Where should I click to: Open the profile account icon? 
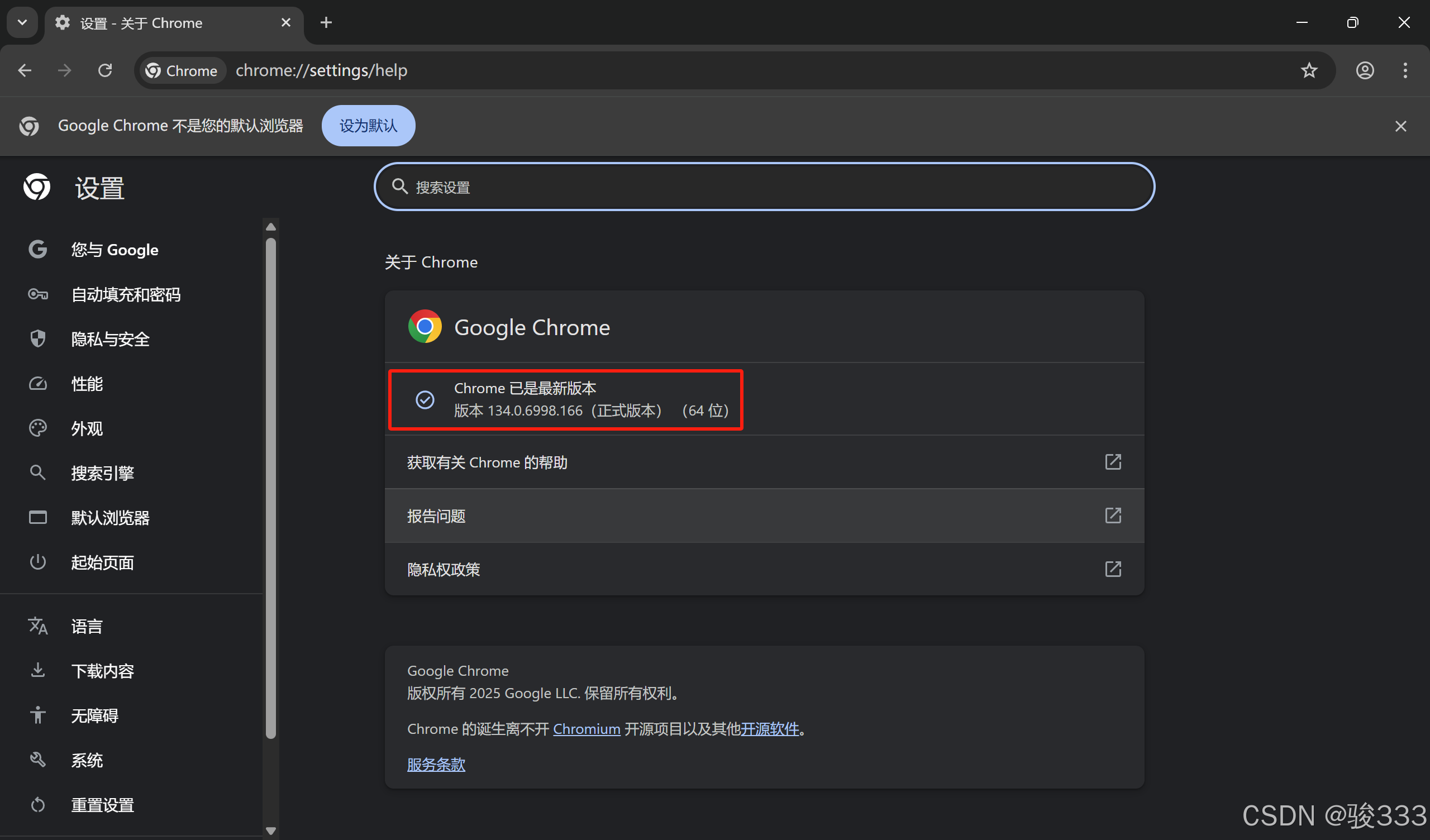[1365, 70]
